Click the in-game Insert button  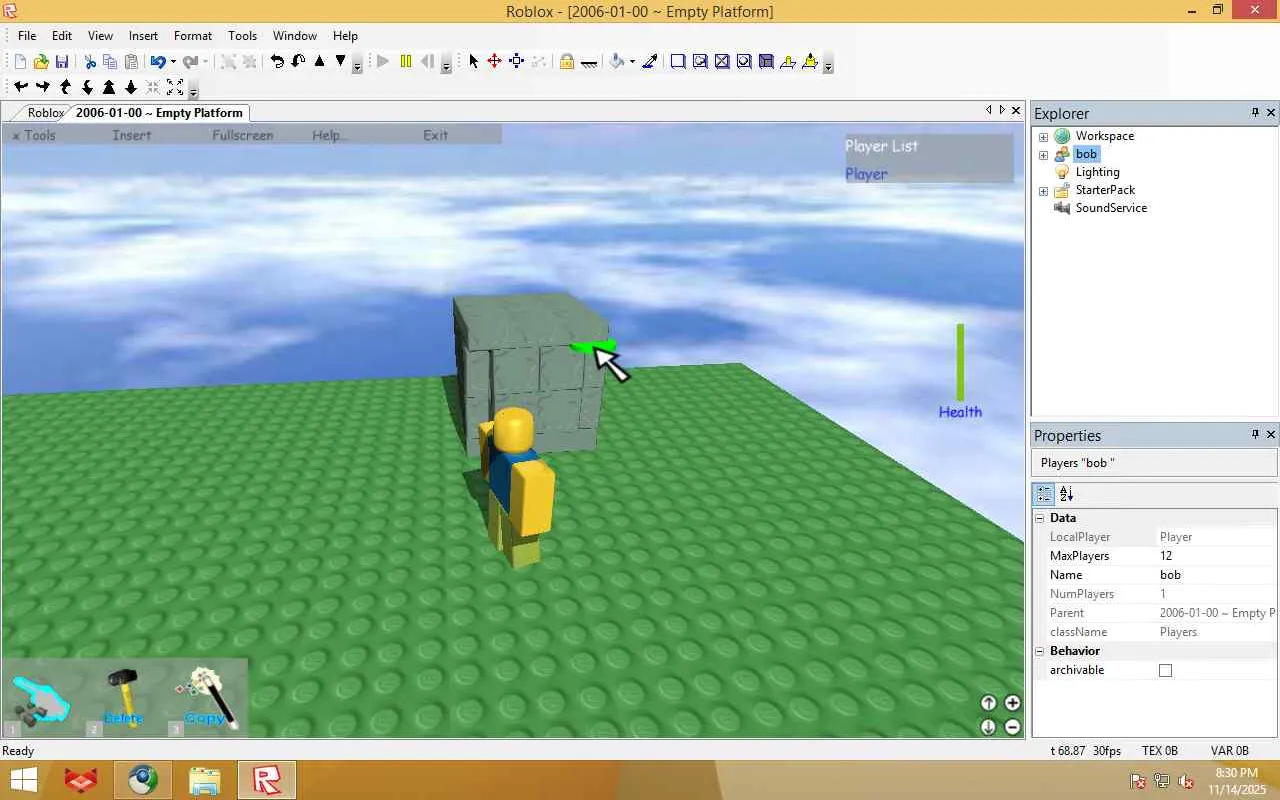132,135
